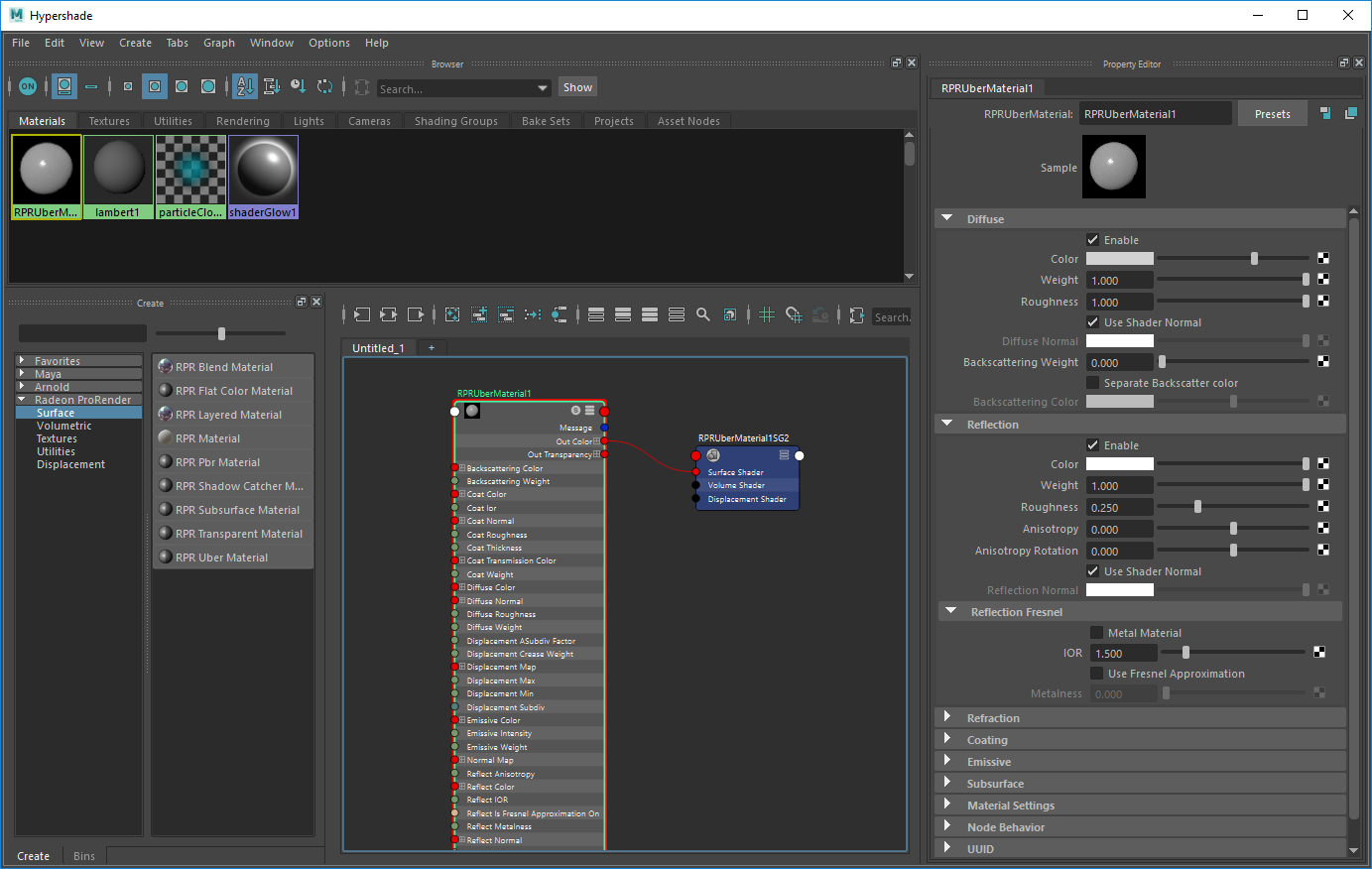The height and width of the screenshot is (869, 1372).
Task: Select view as icons in Browser toolbar
Action: pyautogui.click(x=64, y=86)
